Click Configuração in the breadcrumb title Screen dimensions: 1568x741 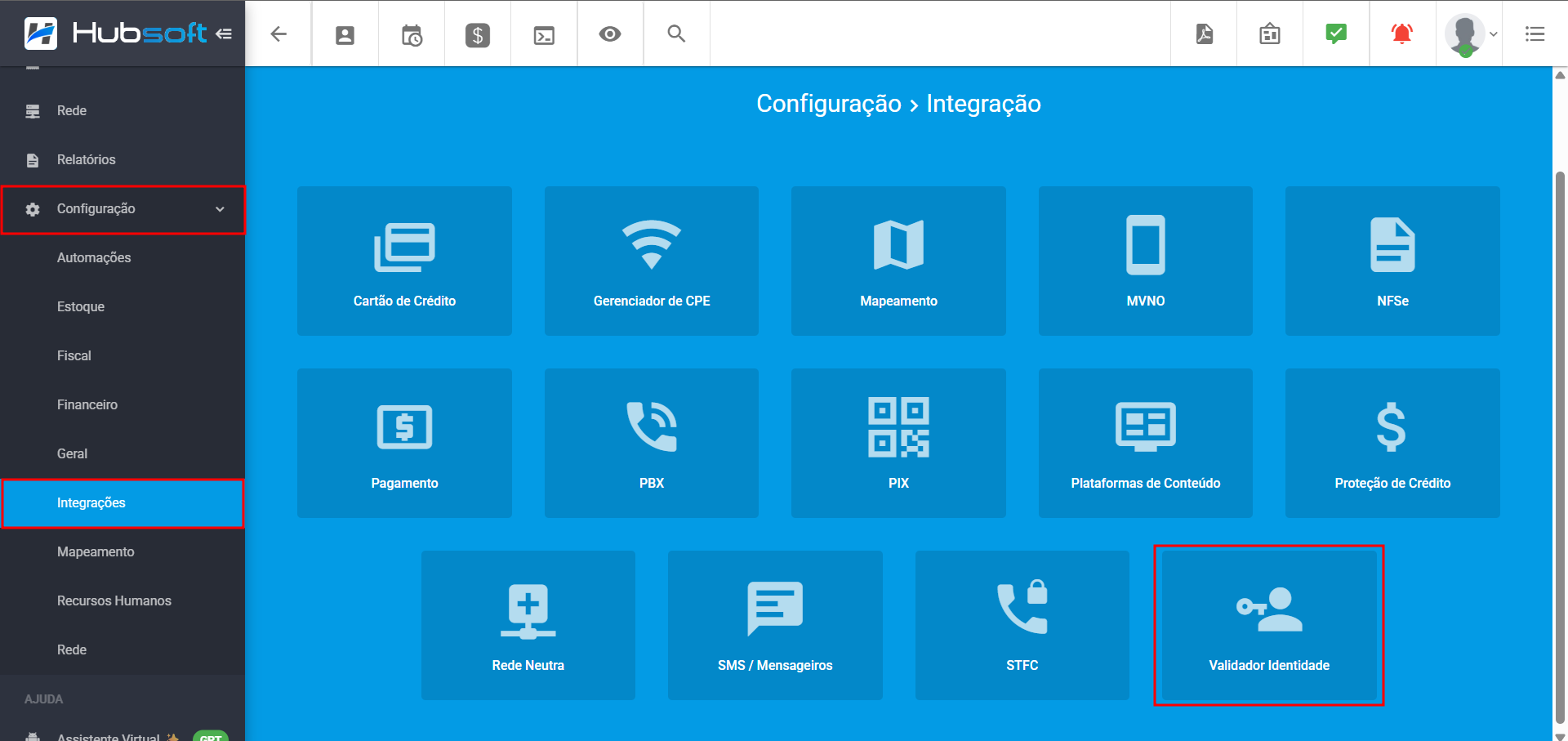coord(828,104)
